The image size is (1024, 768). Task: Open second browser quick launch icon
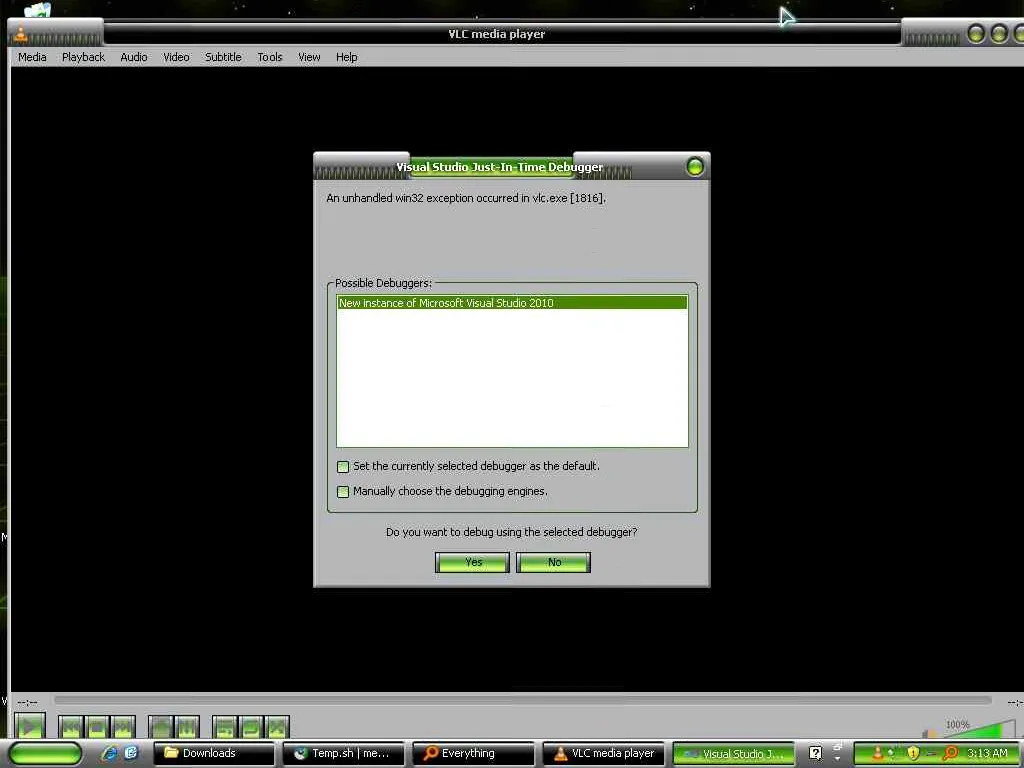point(131,753)
